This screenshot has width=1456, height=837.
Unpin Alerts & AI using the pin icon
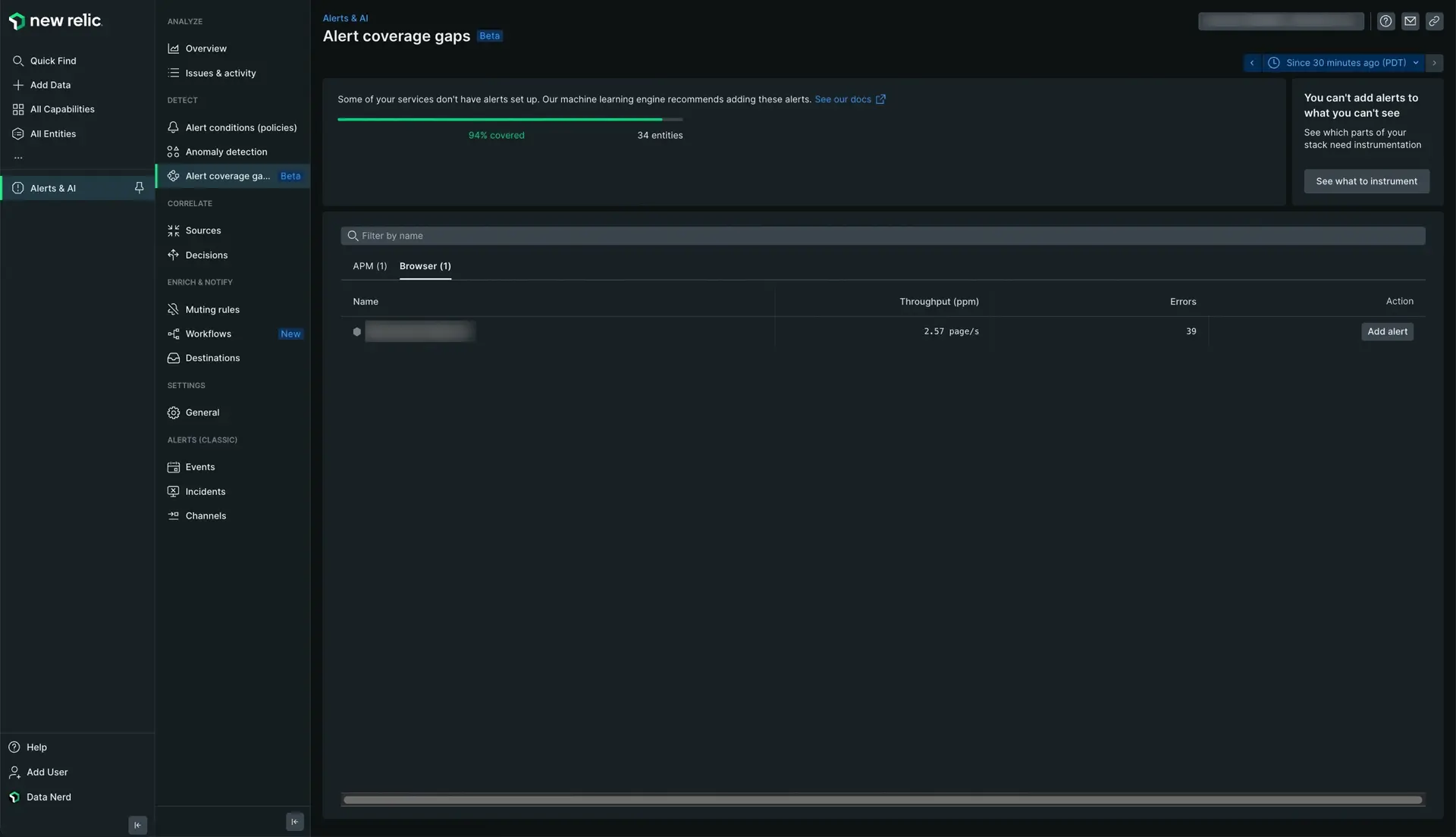coord(139,188)
